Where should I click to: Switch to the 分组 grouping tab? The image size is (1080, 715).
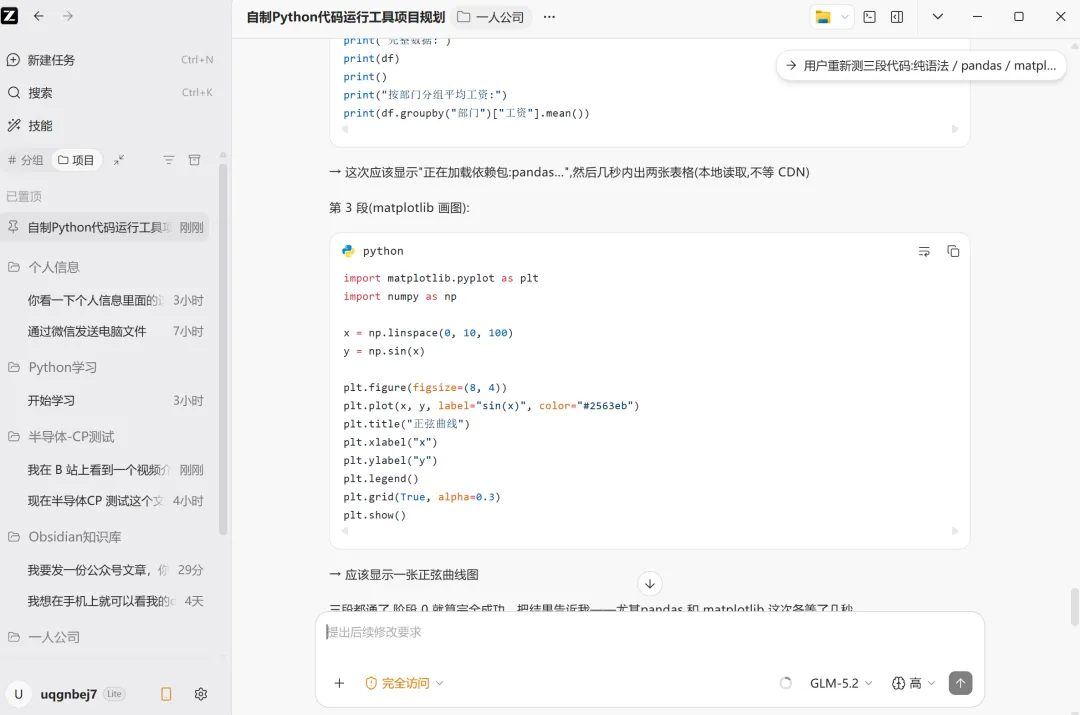click(x=25, y=160)
